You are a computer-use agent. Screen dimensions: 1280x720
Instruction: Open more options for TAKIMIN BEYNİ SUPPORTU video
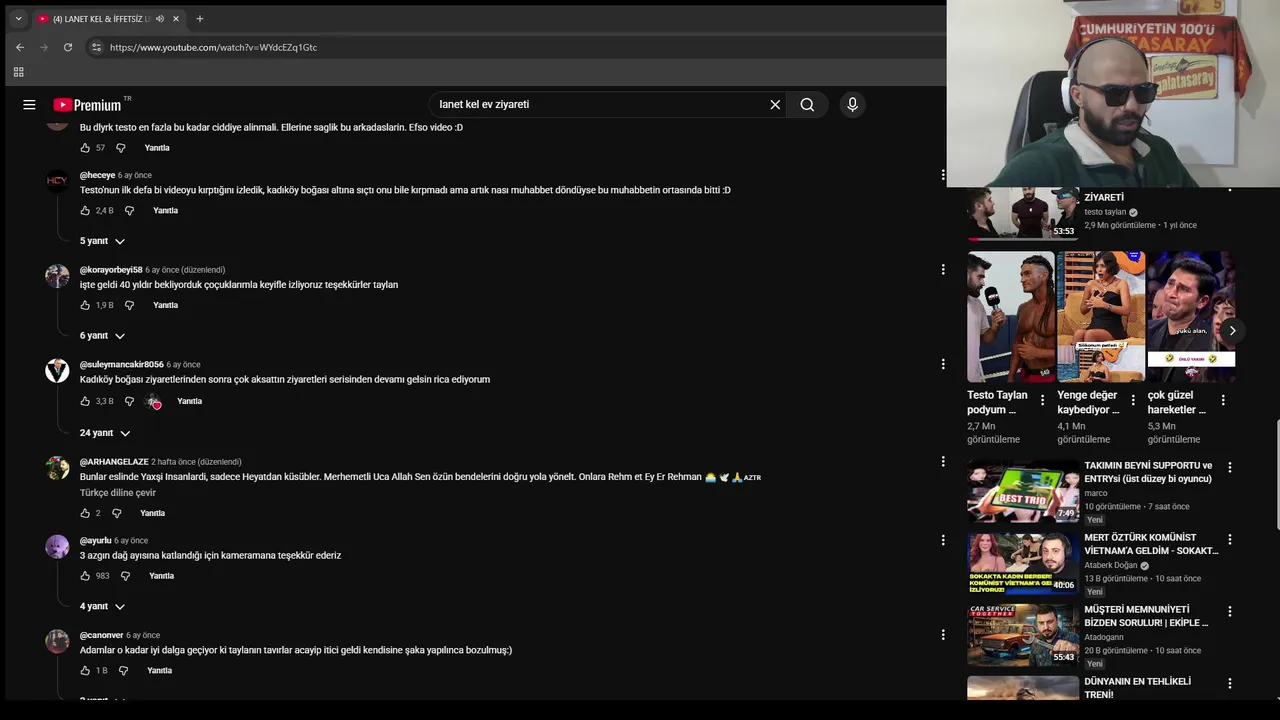[1229, 467]
